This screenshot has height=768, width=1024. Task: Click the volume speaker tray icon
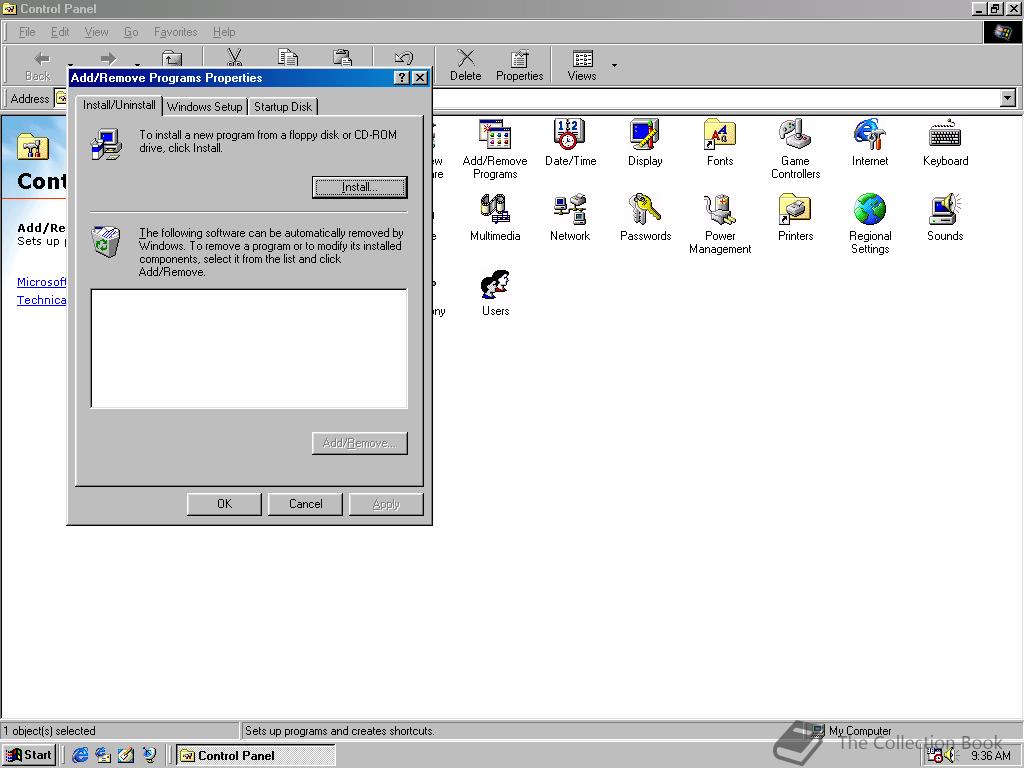[949, 756]
